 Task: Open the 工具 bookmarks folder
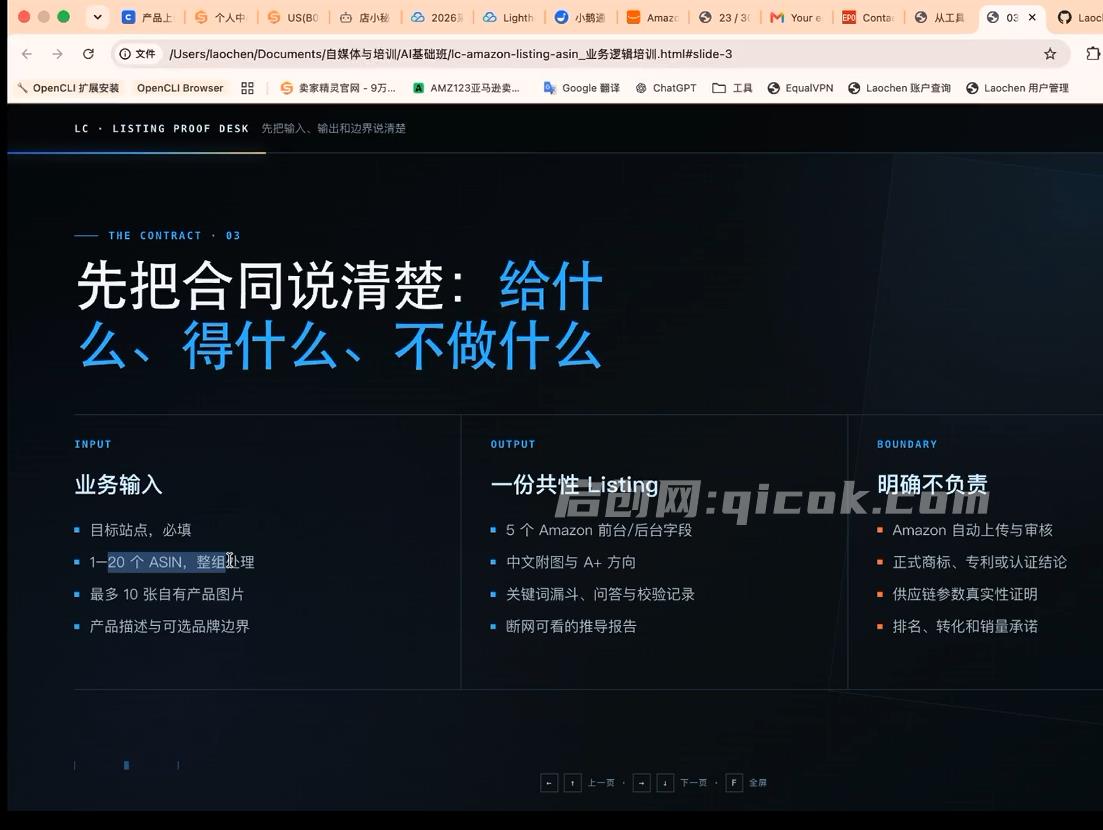(732, 88)
